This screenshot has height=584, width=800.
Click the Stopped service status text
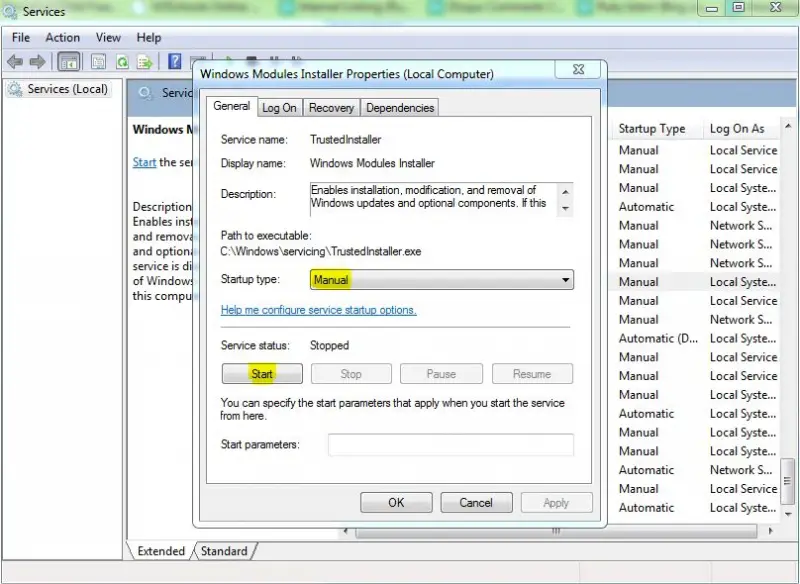330,345
